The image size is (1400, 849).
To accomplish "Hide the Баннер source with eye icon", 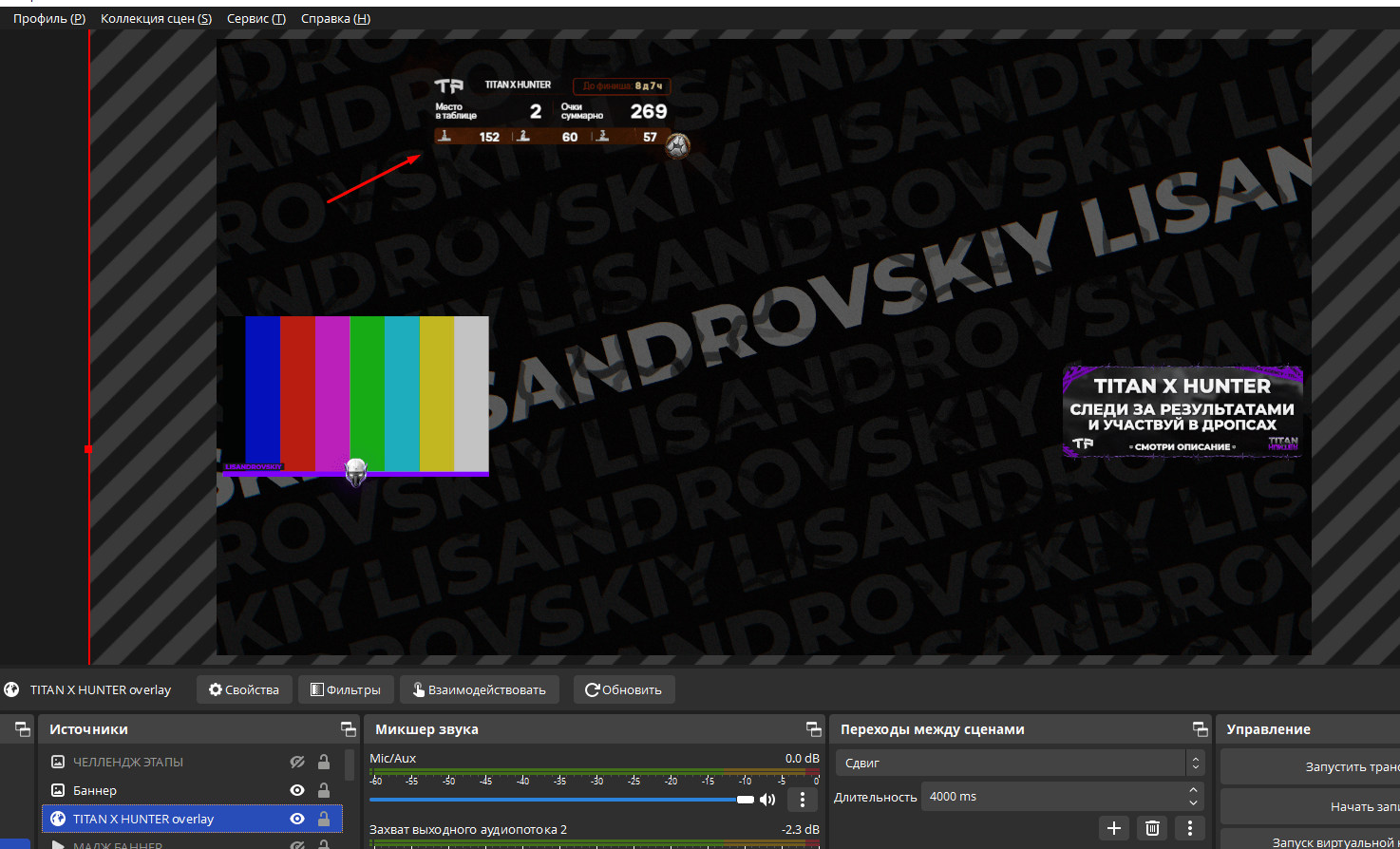I will [x=297, y=790].
